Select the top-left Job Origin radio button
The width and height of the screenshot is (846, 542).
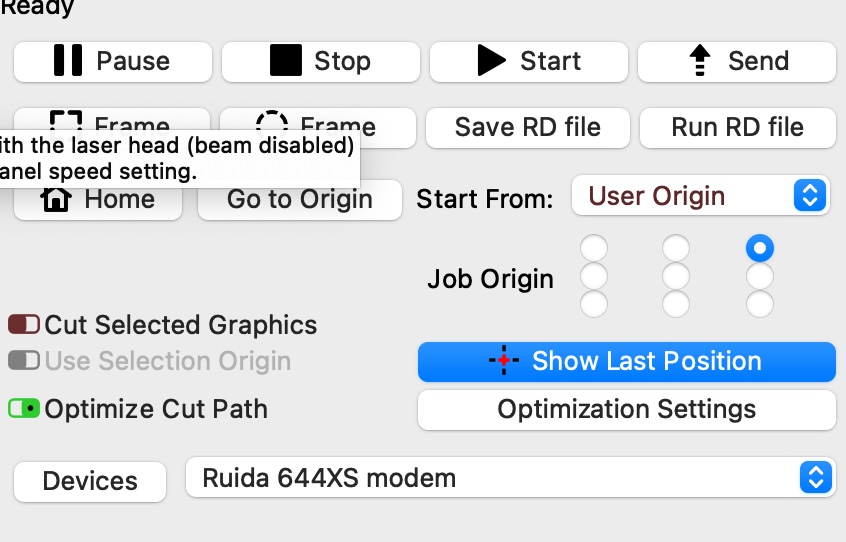coord(594,248)
